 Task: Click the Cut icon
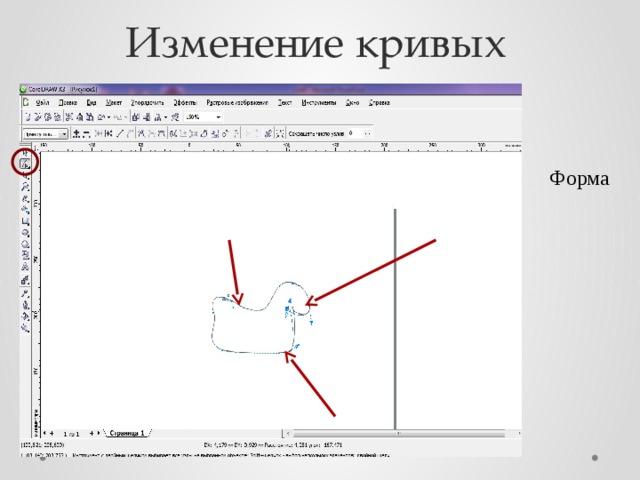pyautogui.click(x=69, y=117)
